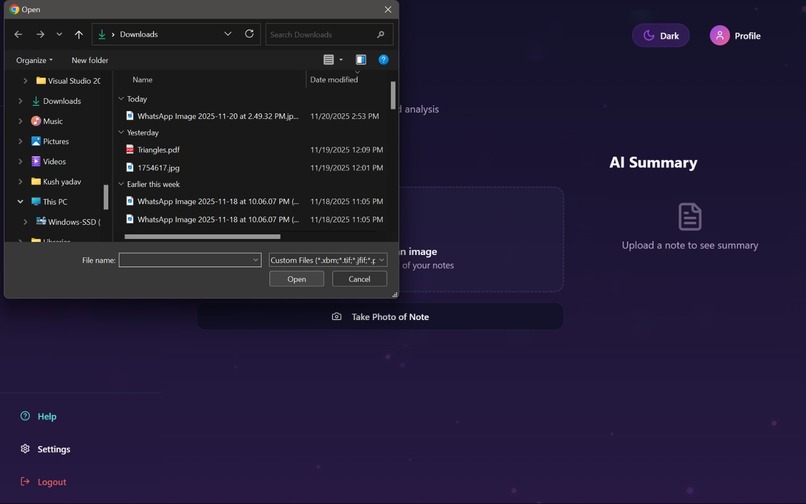Change the file view layout
Screen dimensions: 806x504
pyautogui.click(x=328, y=60)
